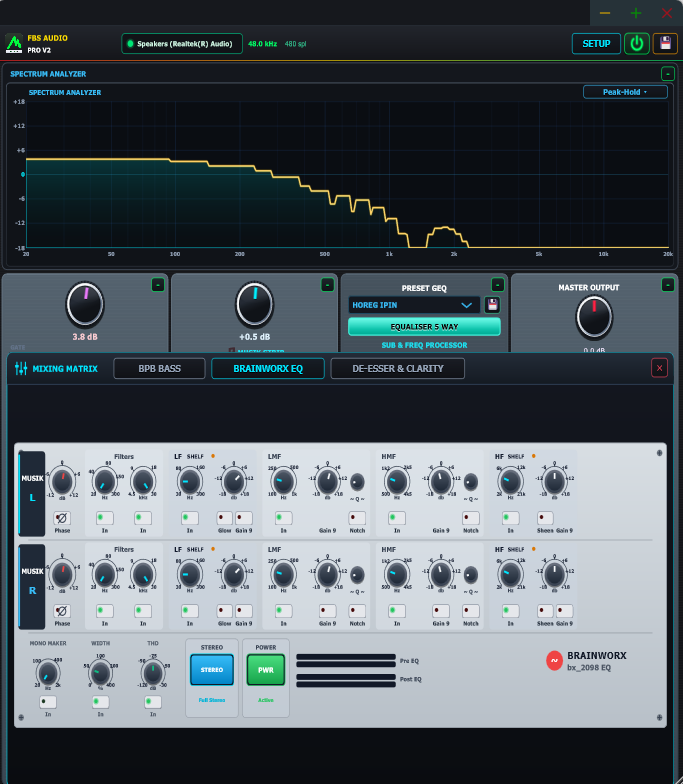Toggle MUSIK L HF Shelf Sheen switch

545,518
